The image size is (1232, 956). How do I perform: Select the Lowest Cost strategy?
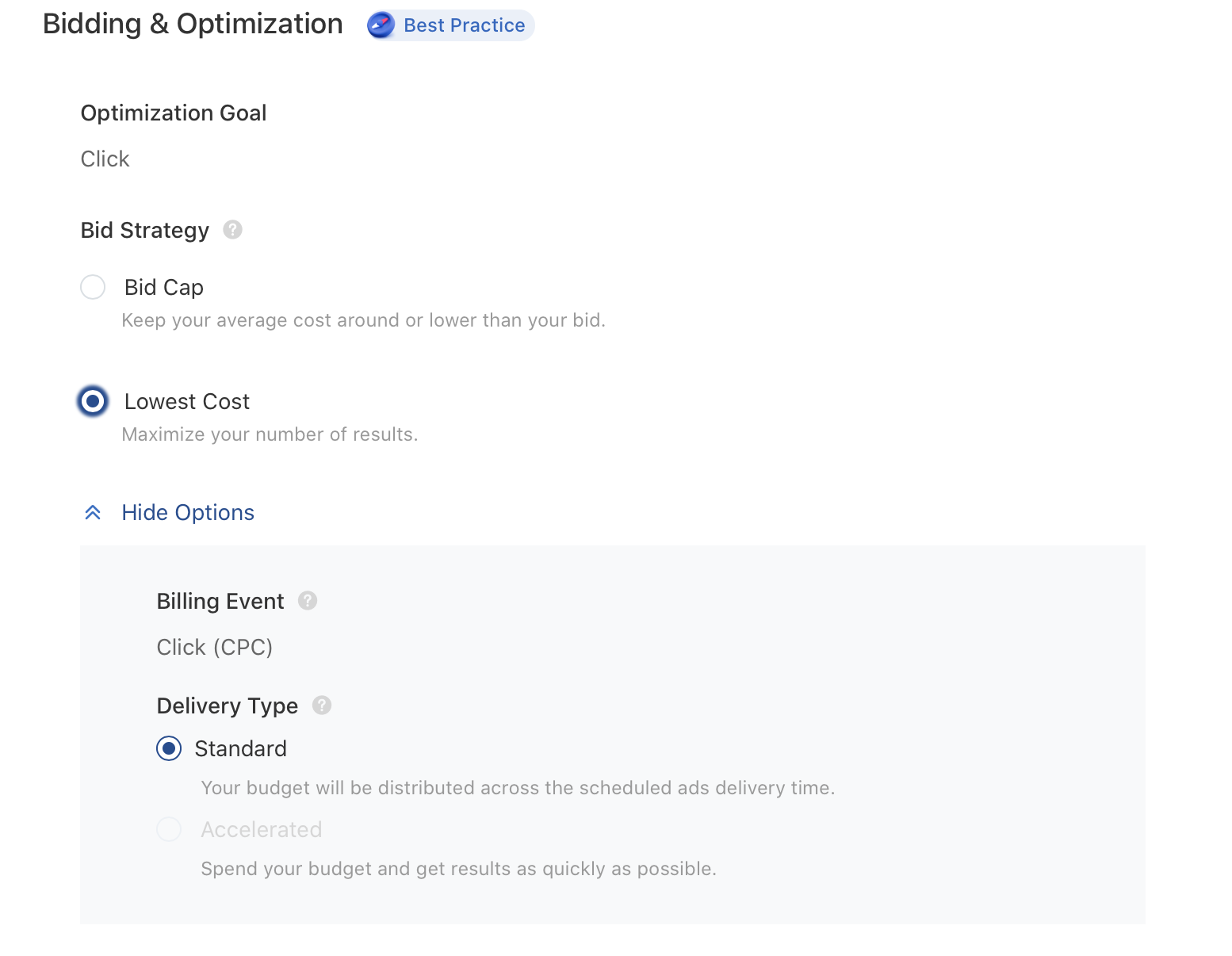point(93,401)
